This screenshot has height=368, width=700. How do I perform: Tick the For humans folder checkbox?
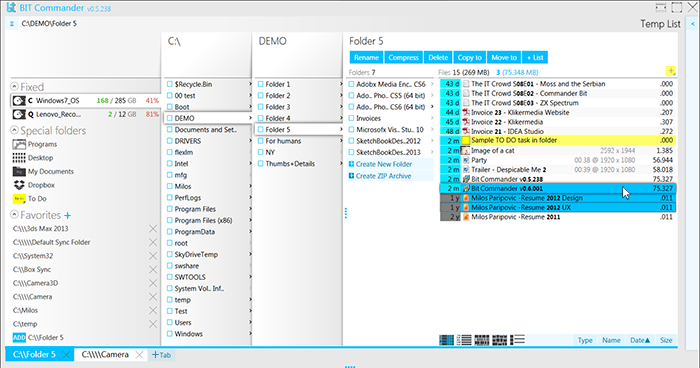(x=261, y=141)
